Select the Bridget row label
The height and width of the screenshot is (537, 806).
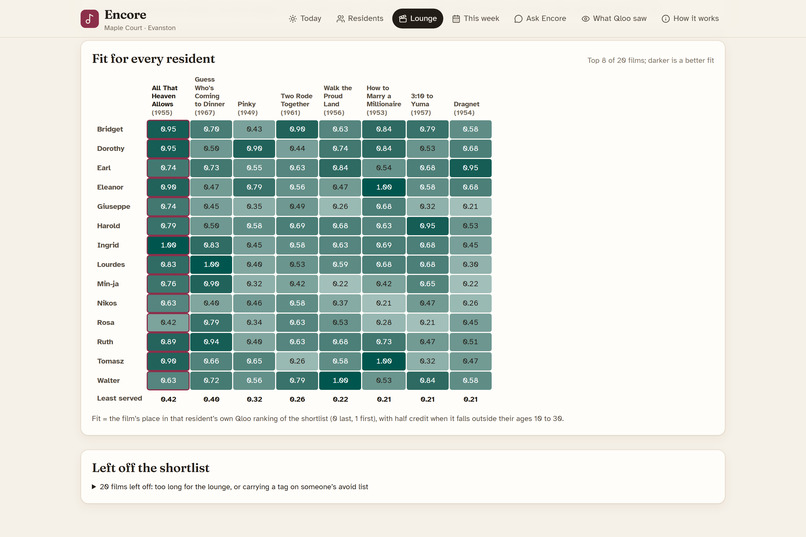pyautogui.click(x=110, y=129)
